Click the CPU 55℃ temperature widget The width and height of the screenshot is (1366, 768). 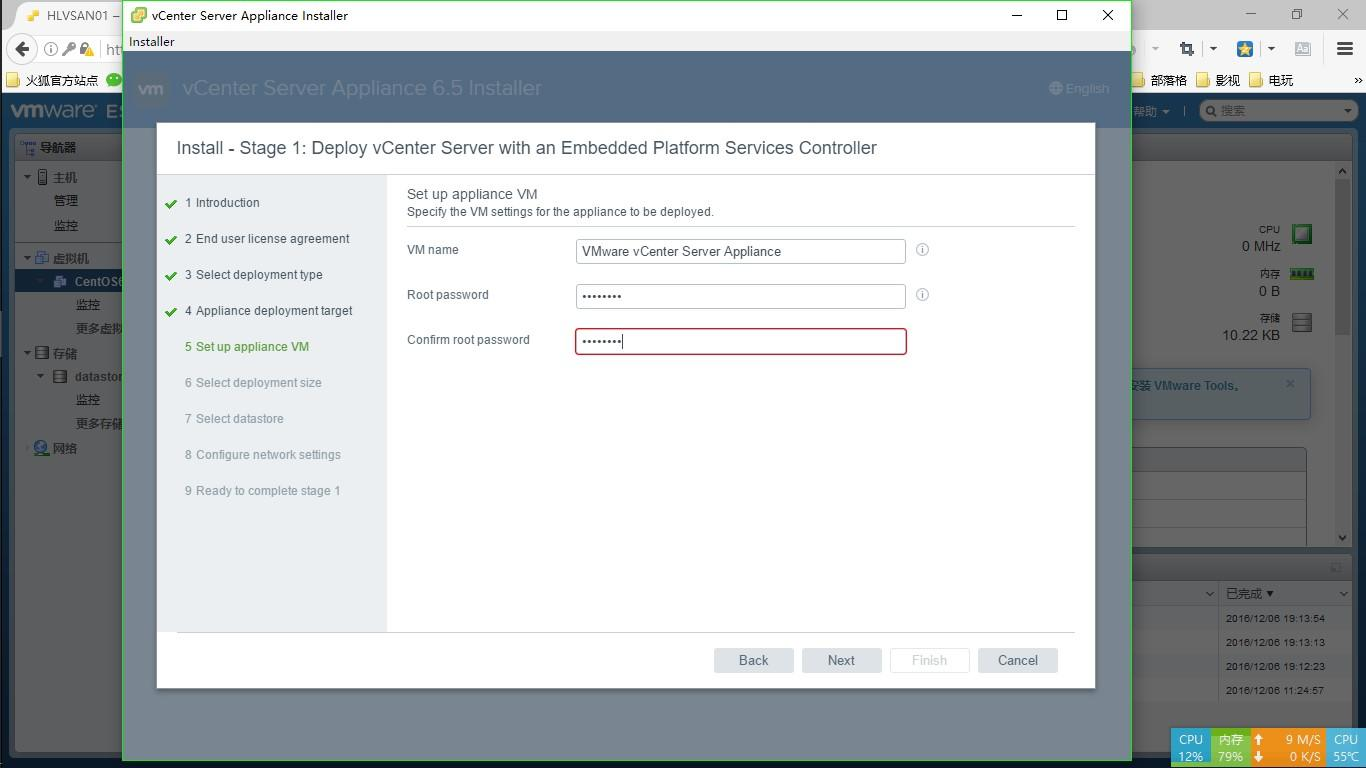[1345, 748]
